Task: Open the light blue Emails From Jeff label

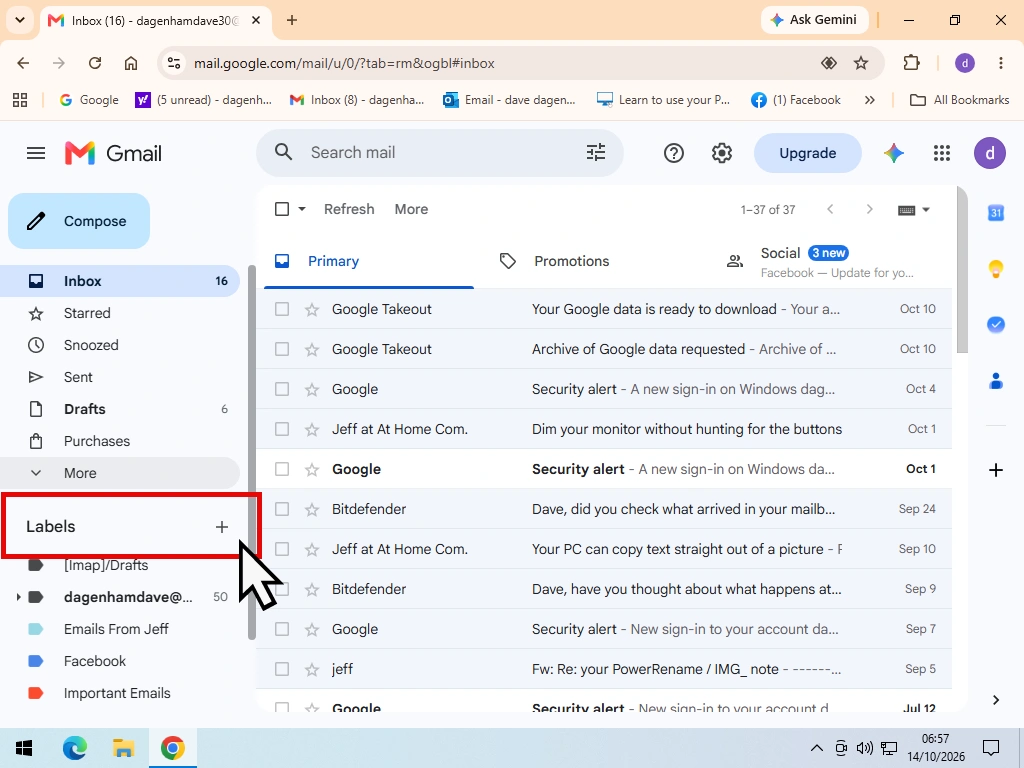Action: tap(120, 629)
